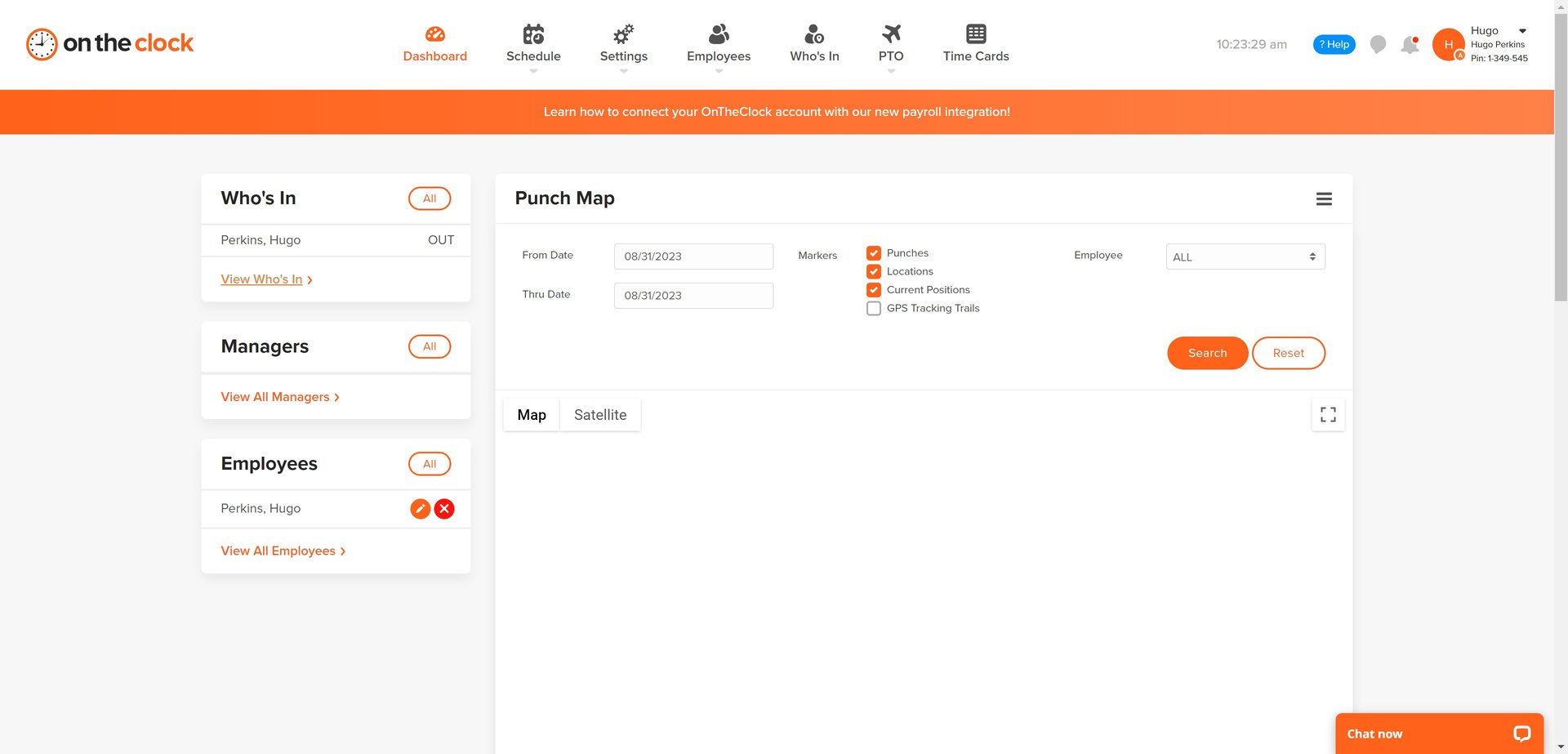Image resolution: width=1568 pixels, height=754 pixels.
Task: Open the Chat now widget
Action: click(x=1439, y=734)
